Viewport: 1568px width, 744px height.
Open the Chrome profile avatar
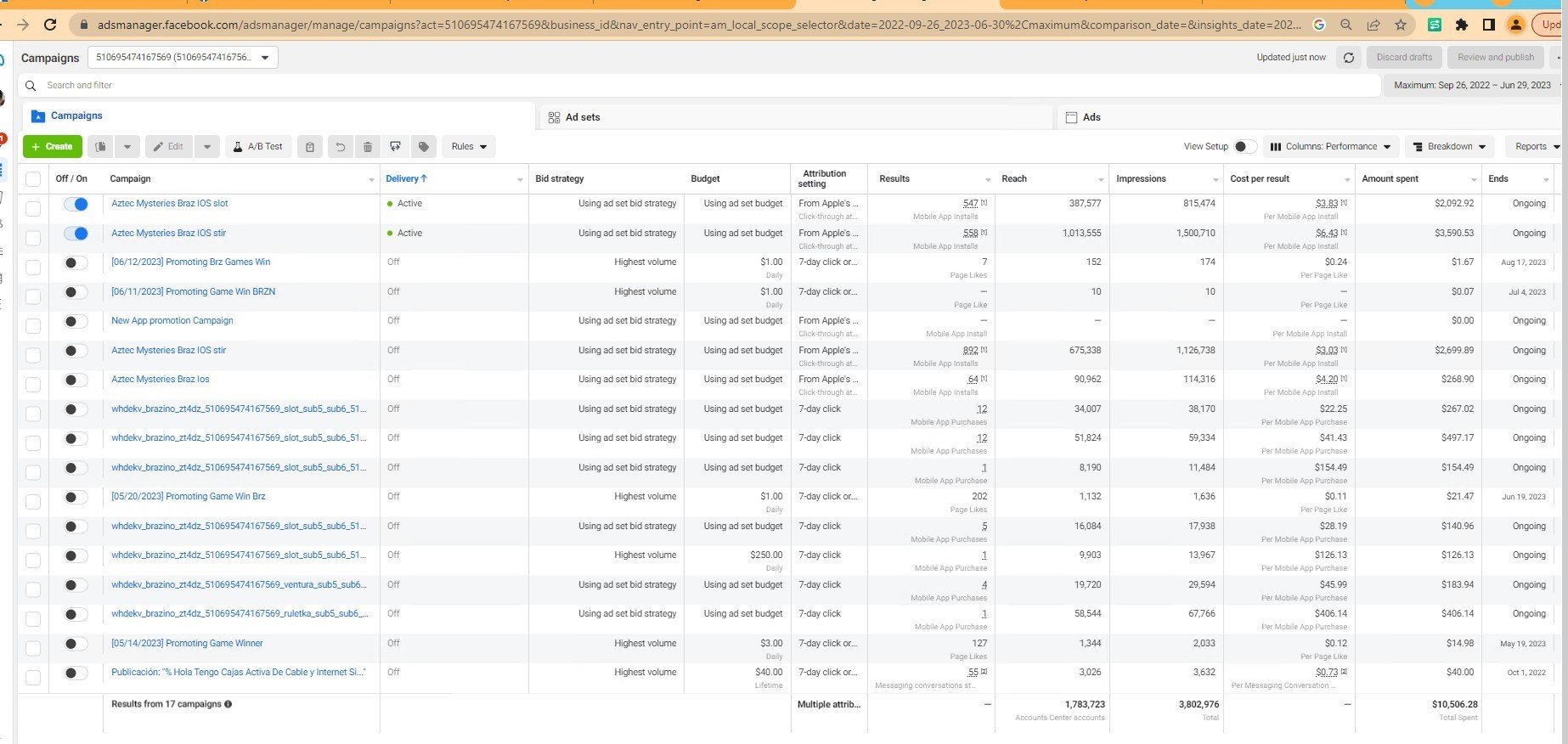tap(1515, 25)
